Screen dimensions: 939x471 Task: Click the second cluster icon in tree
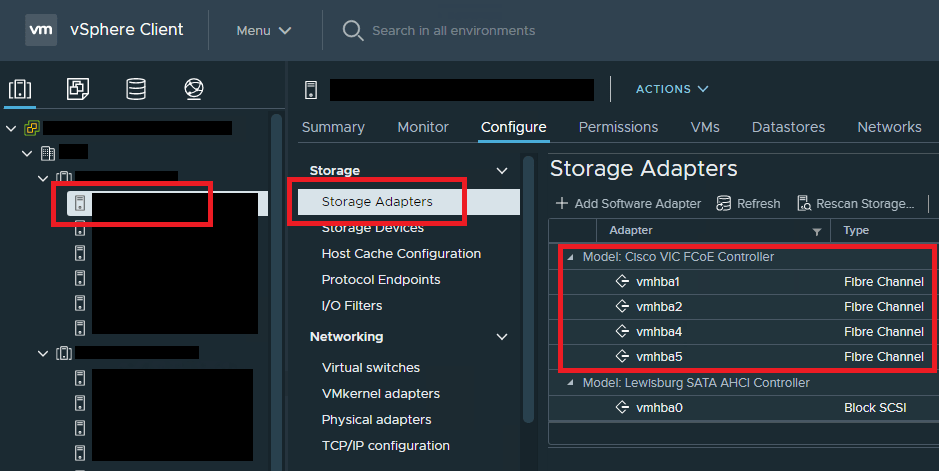tap(64, 353)
